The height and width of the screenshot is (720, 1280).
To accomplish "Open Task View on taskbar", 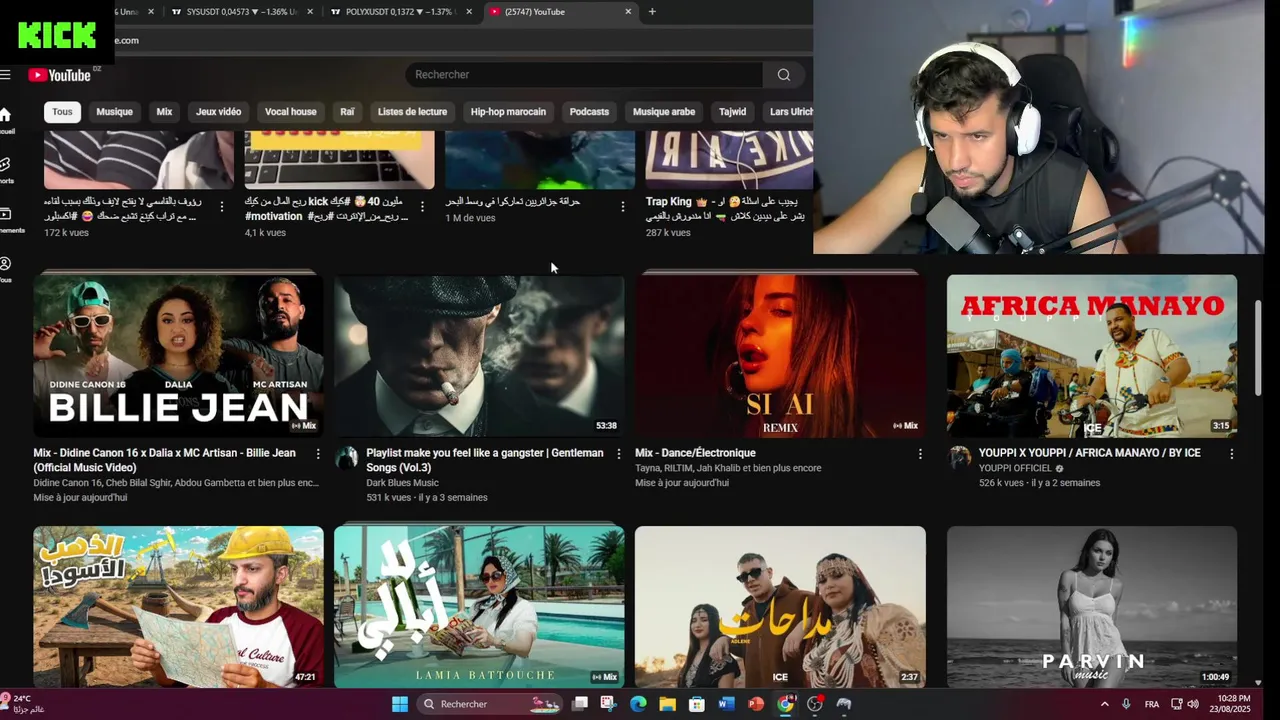I will tap(580, 704).
